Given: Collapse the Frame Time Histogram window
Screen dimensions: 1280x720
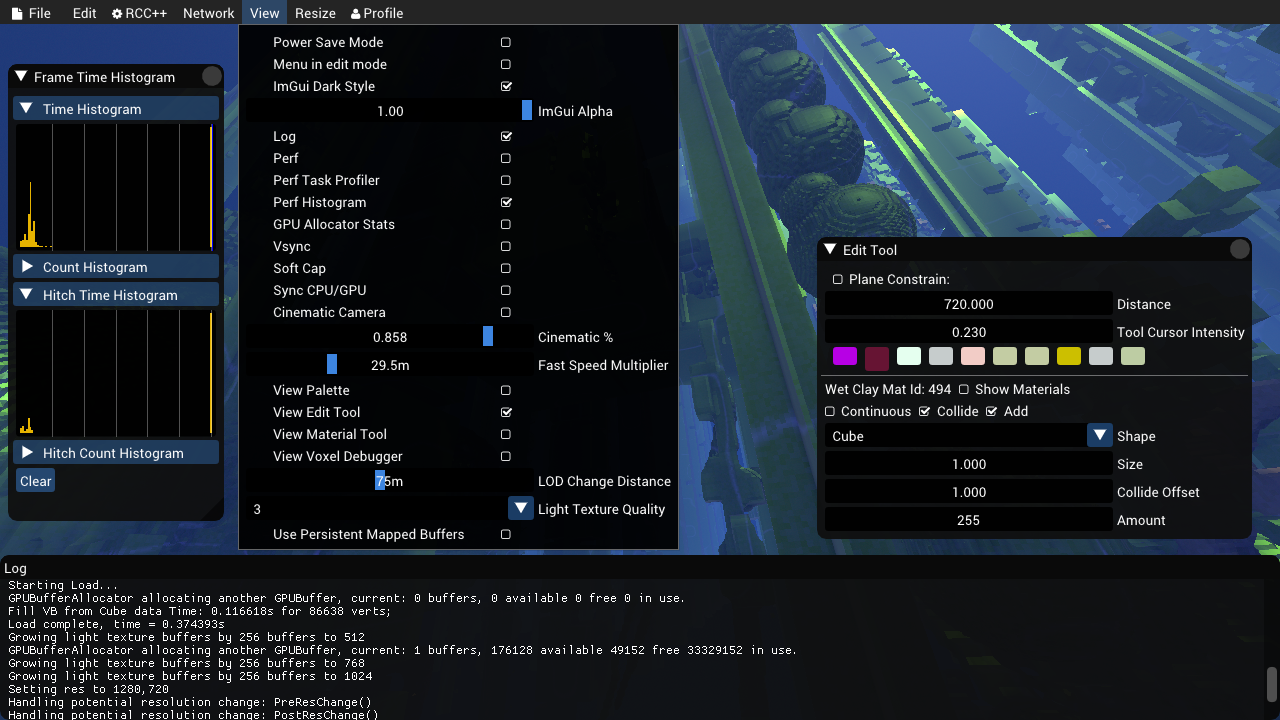Looking at the screenshot, I should (x=21, y=77).
